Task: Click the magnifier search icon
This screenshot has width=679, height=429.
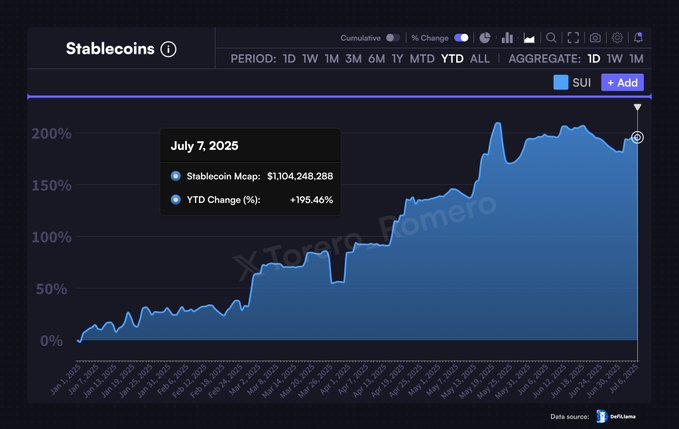Action: coord(551,38)
